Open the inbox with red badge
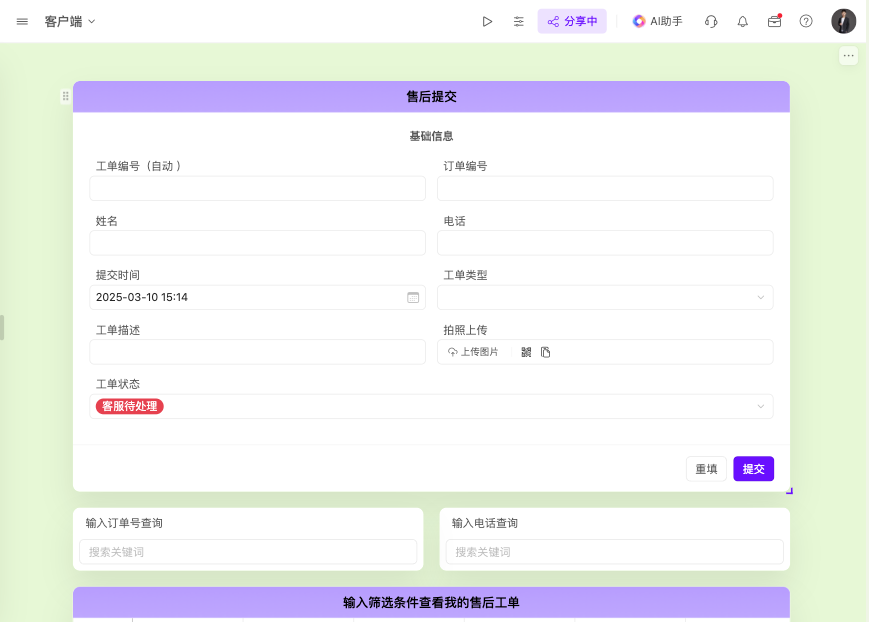 tap(774, 20)
